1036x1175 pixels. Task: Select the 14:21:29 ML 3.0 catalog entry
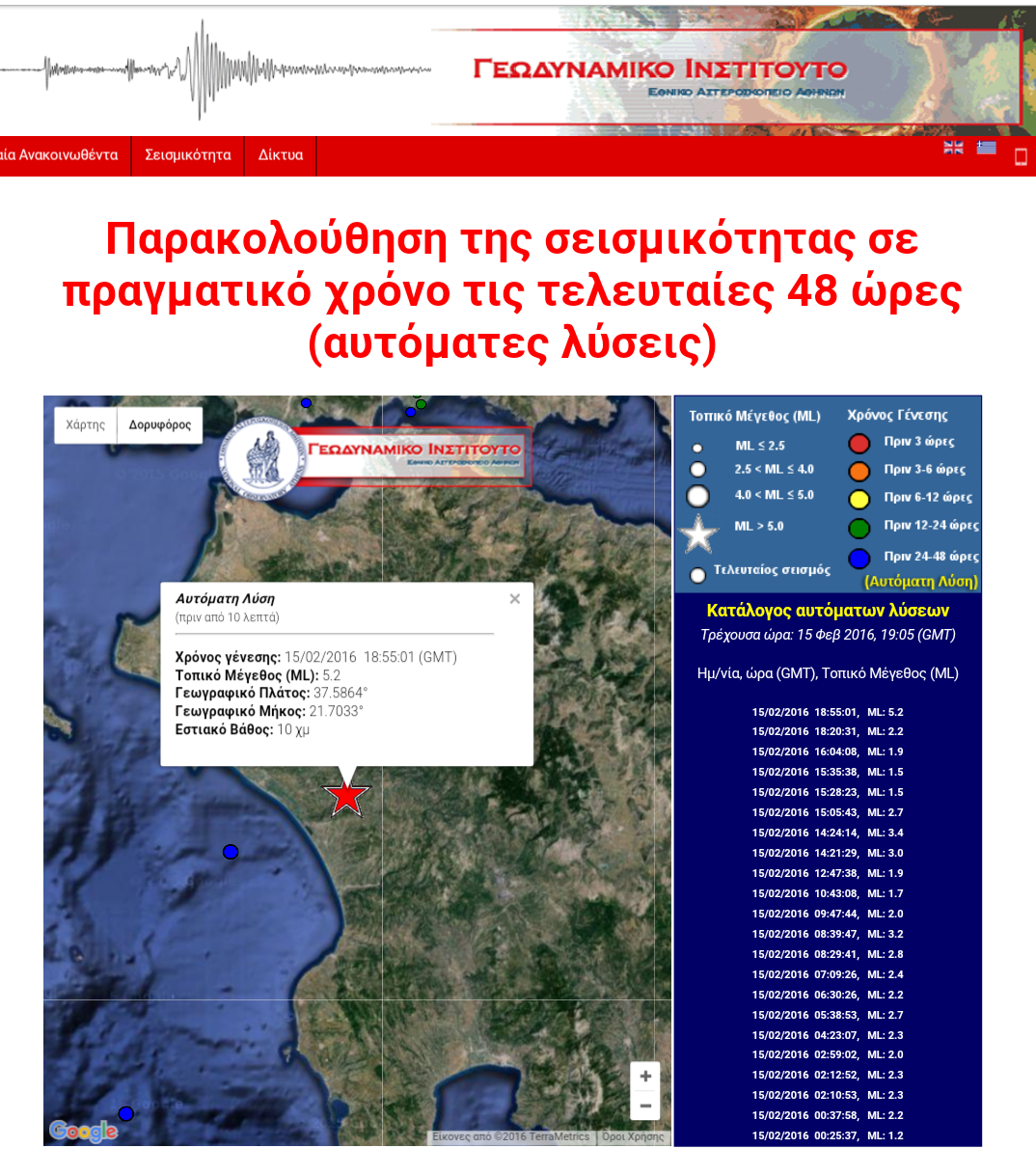(x=828, y=853)
